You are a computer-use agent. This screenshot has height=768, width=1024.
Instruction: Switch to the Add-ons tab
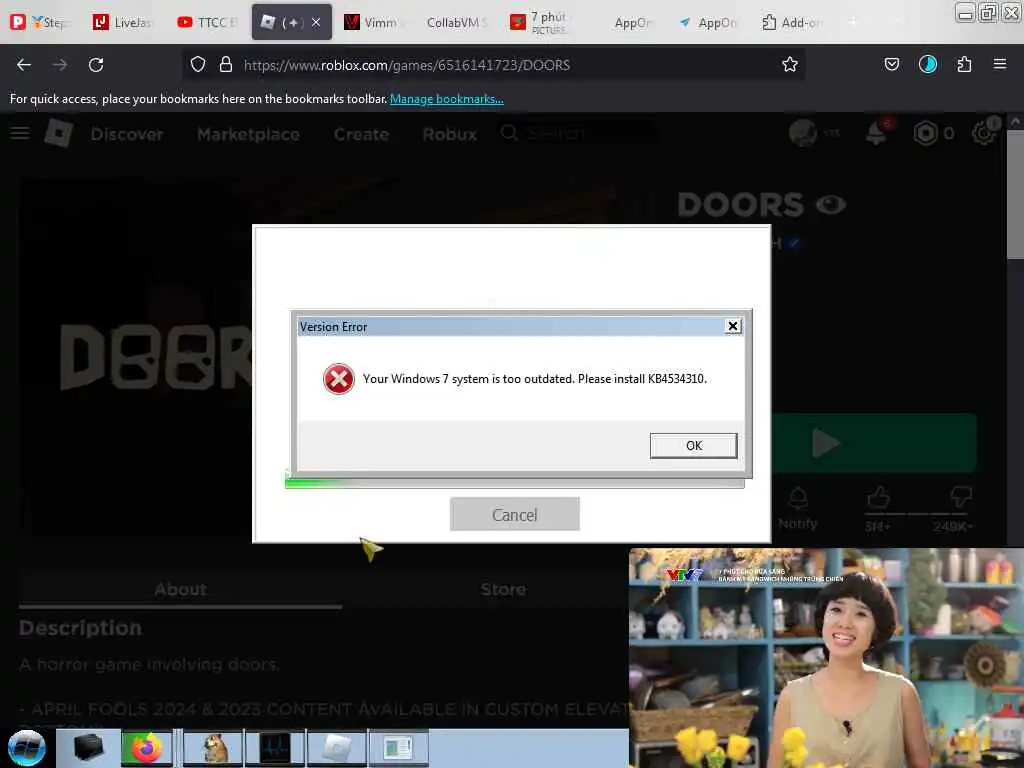tap(792, 22)
